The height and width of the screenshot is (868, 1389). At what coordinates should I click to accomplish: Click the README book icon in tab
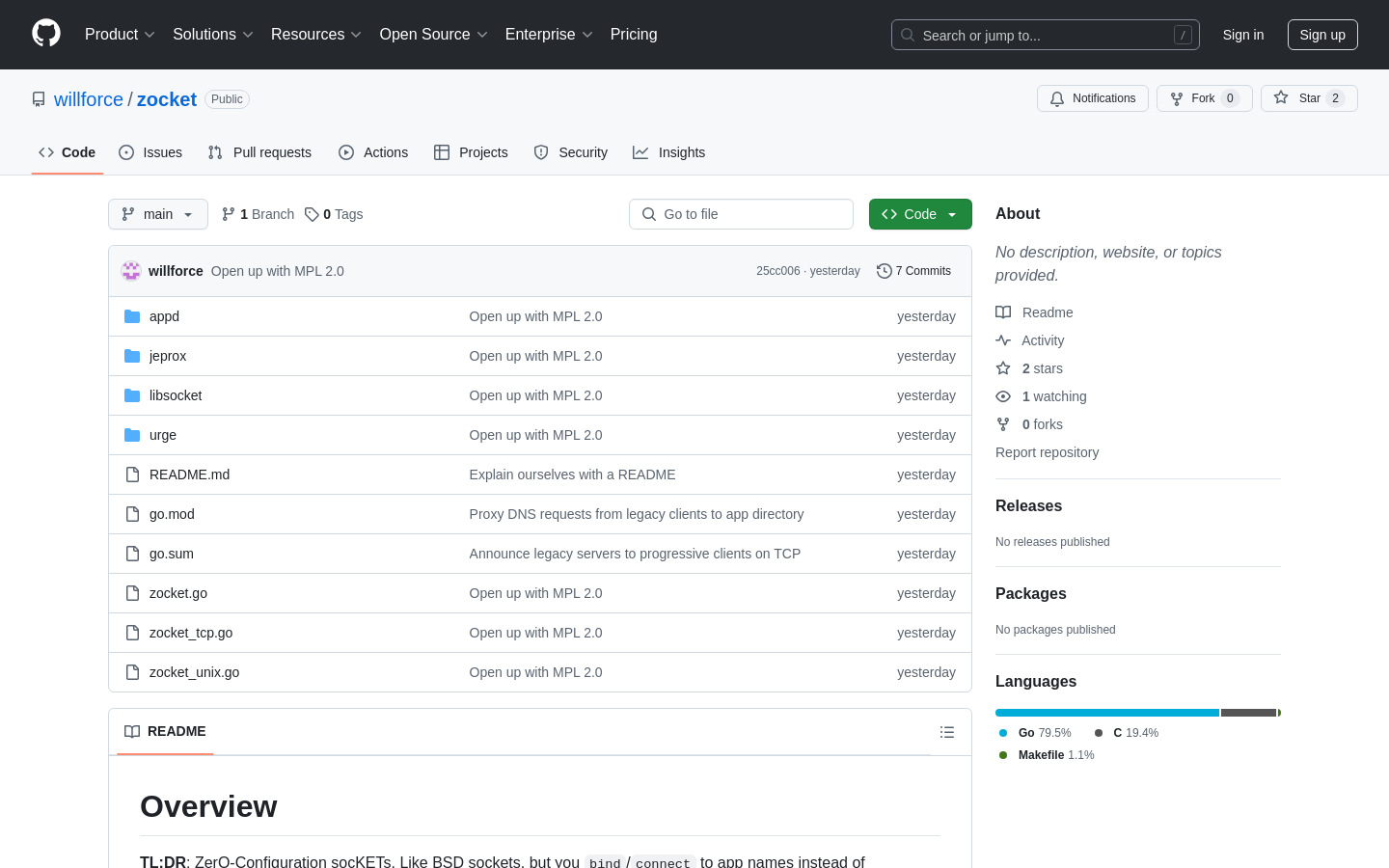(132, 731)
